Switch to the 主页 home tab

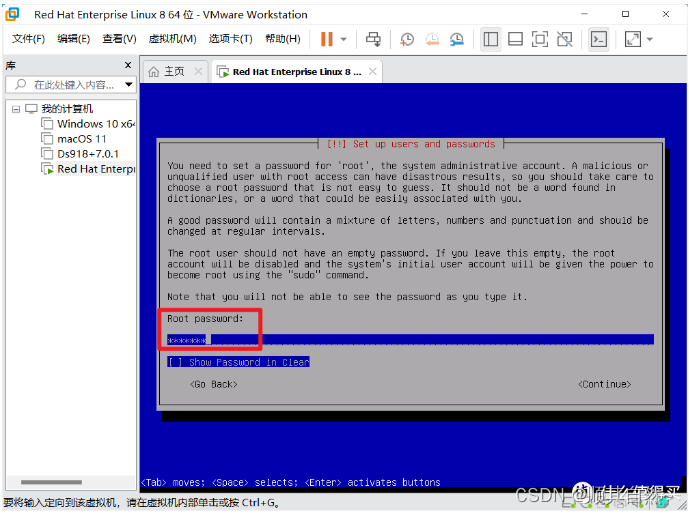pos(174,71)
